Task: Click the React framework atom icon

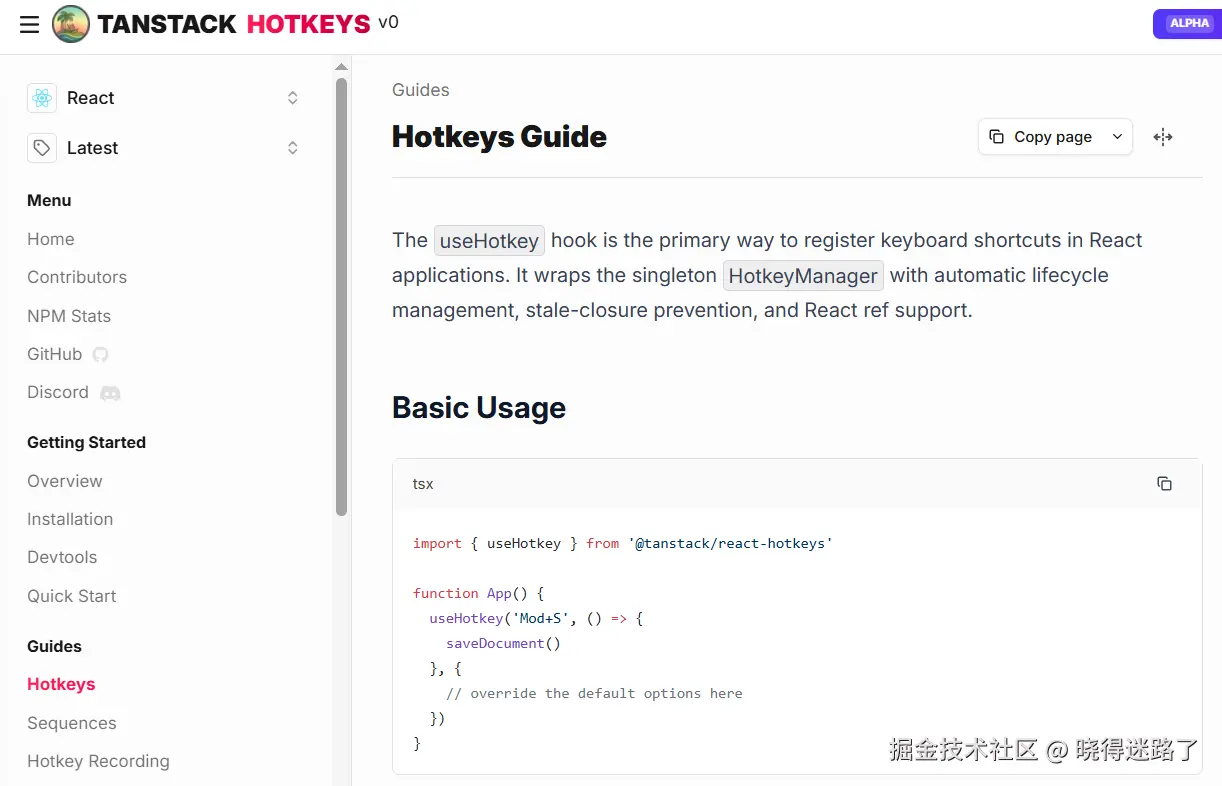Action: (x=42, y=98)
